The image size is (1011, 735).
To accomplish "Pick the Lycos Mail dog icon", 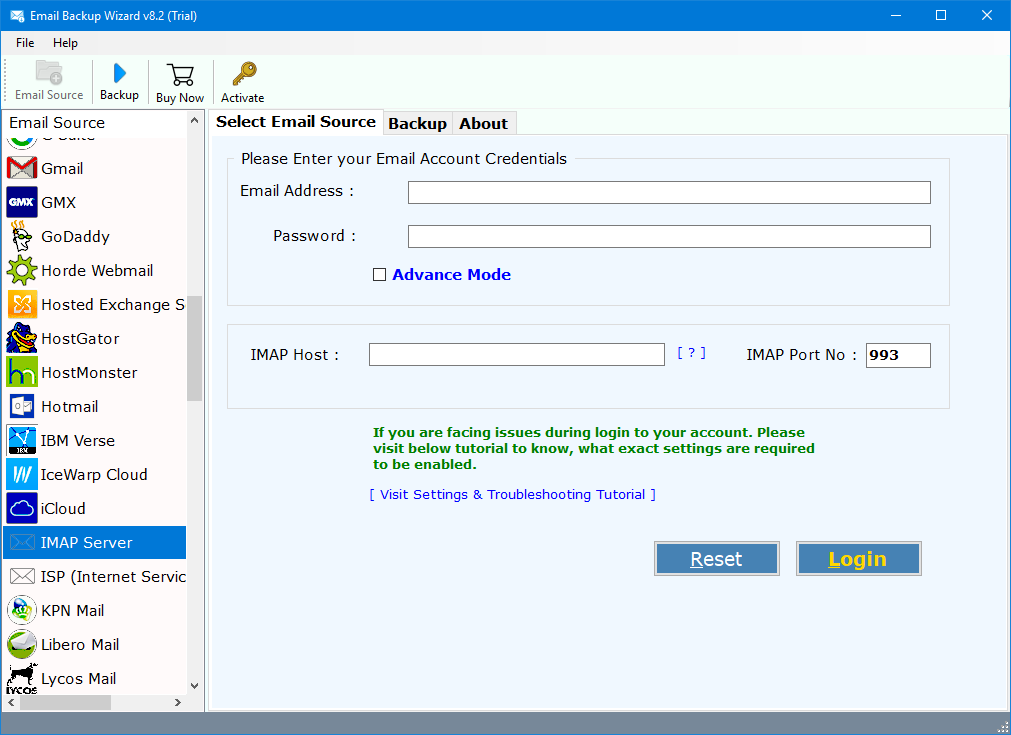I will point(22,679).
